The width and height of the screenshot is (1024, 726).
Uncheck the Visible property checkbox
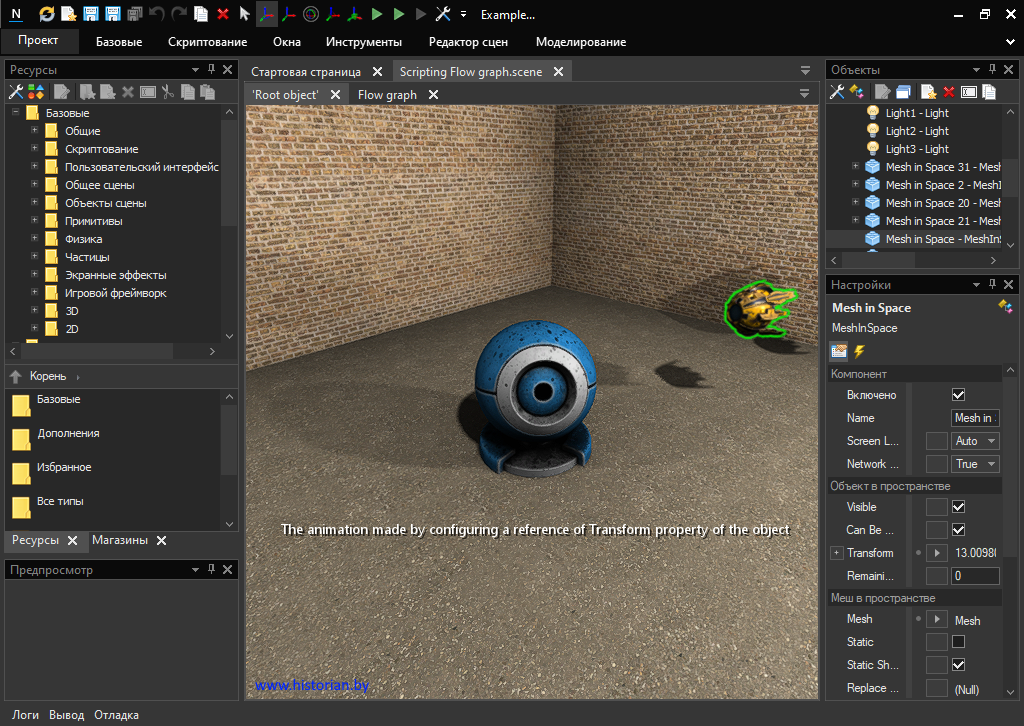[958, 507]
